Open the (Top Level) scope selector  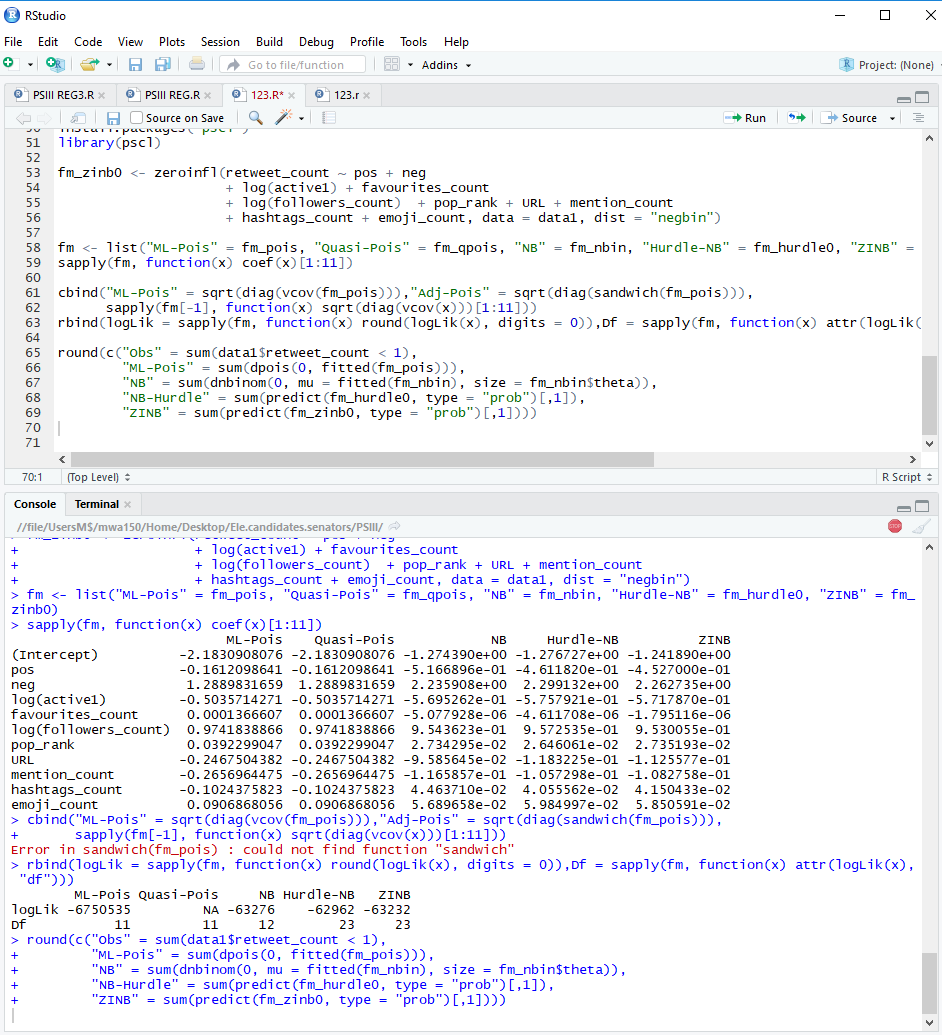click(x=98, y=477)
